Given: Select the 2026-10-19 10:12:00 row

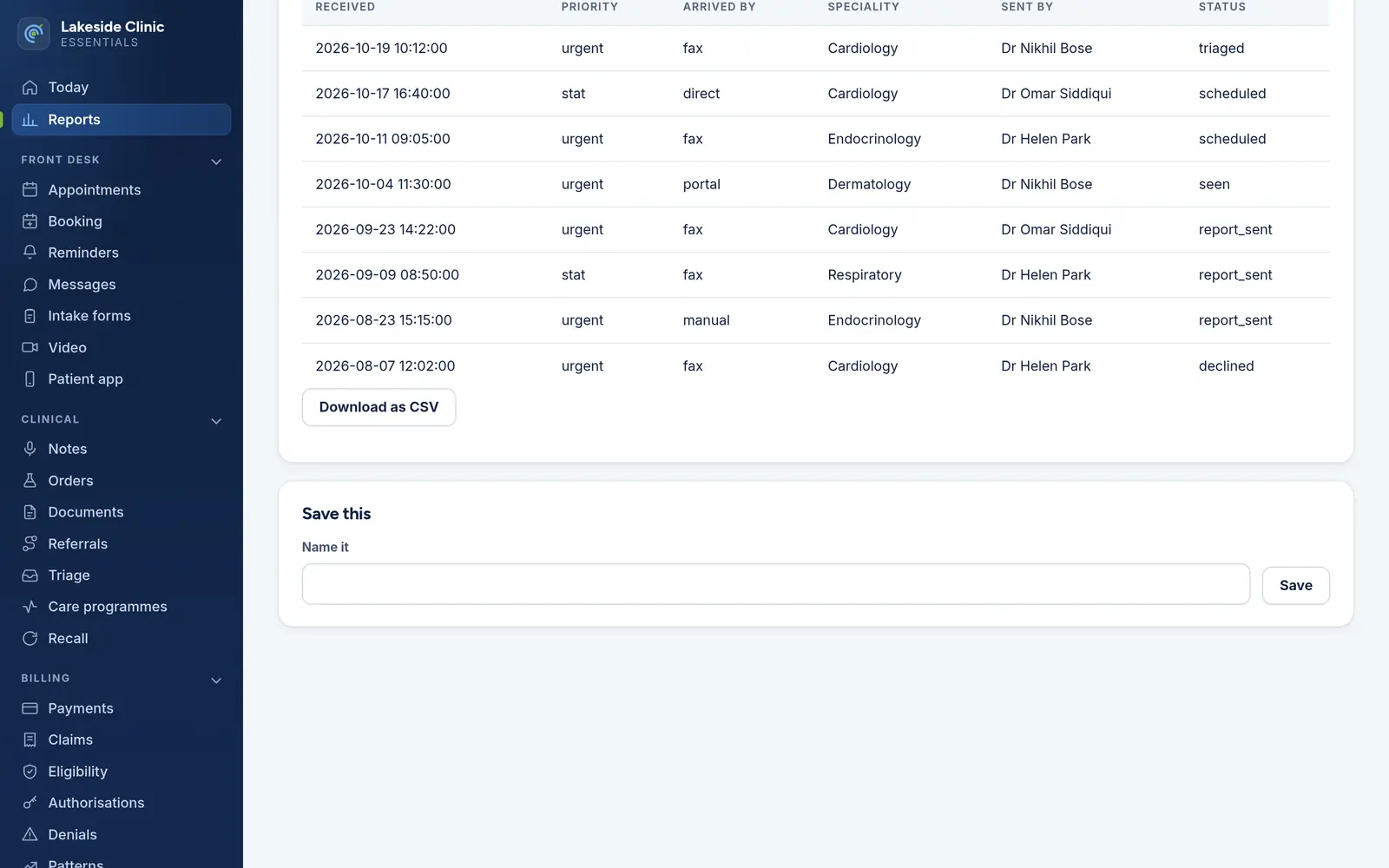Looking at the screenshot, I should pyautogui.click(x=815, y=49).
